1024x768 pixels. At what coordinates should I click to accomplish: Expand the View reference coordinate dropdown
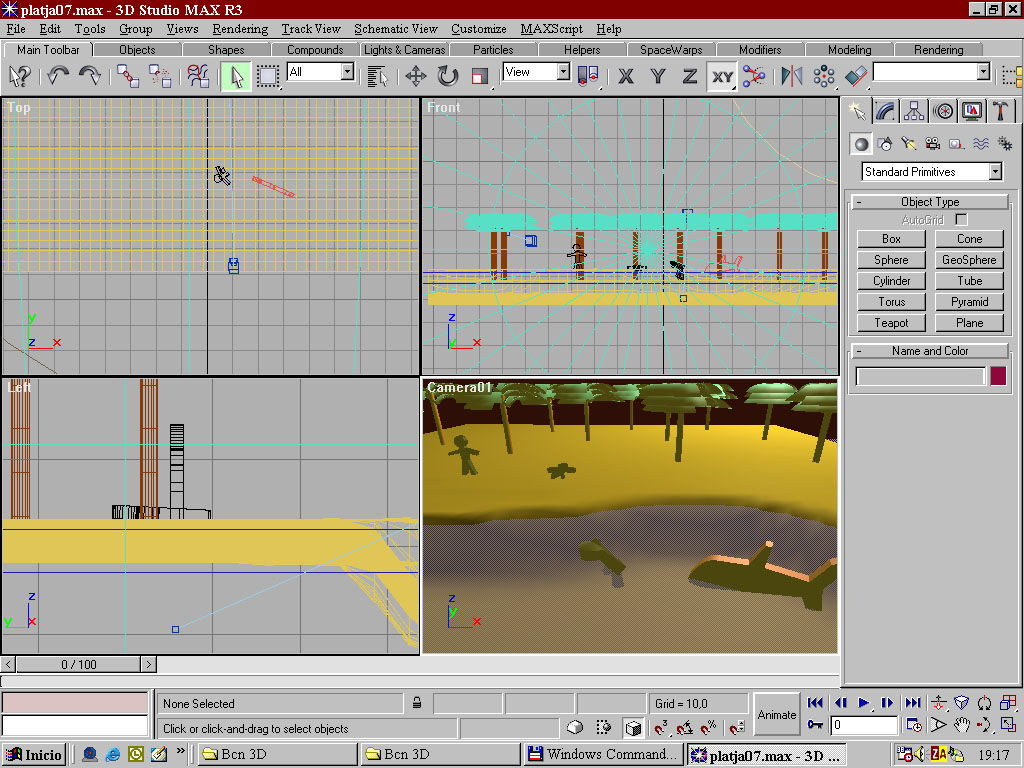[x=562, y=72]
